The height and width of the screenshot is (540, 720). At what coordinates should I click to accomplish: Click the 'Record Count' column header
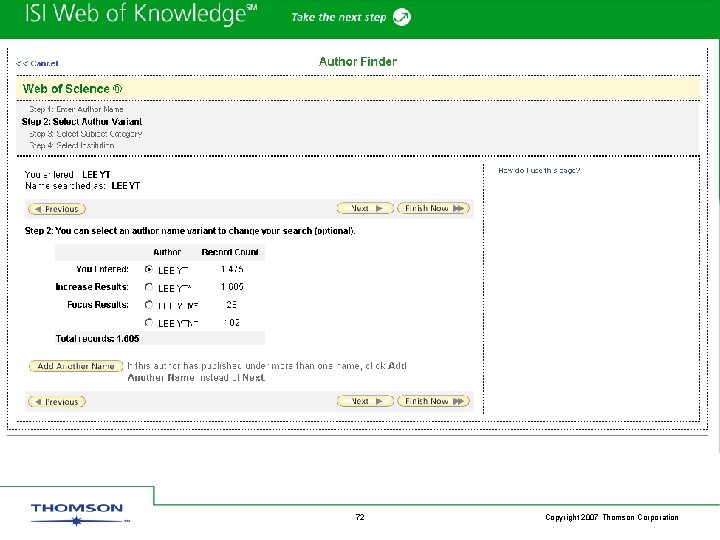[x=230, y=252]
